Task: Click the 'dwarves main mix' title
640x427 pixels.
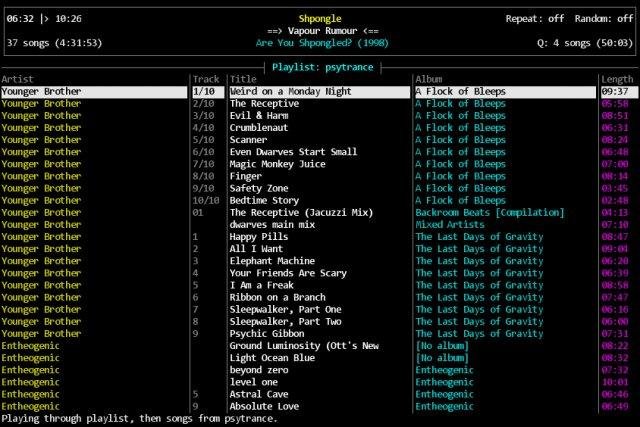Action: [272, 225]
